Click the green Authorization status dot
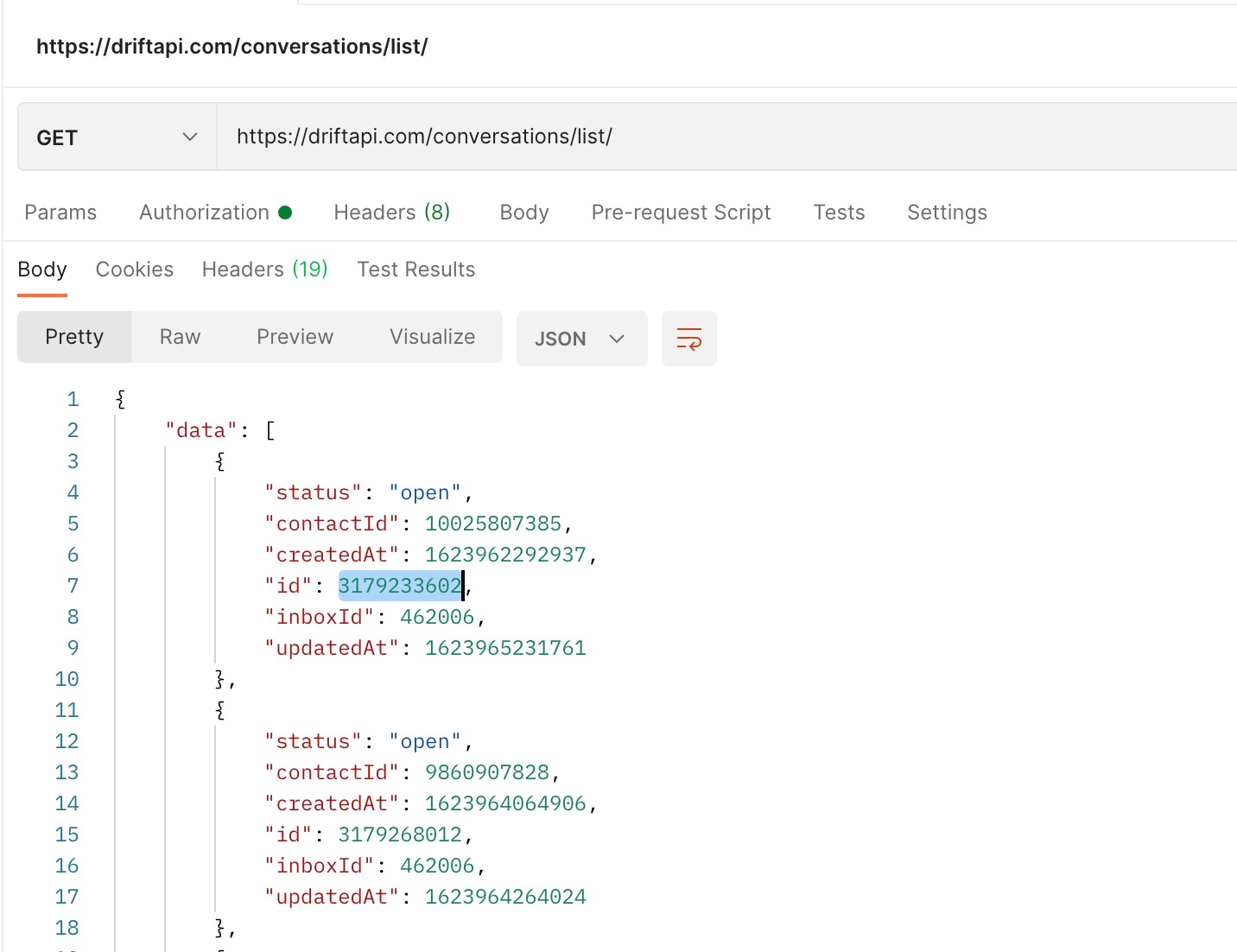This screenshot has height=952, width=1237. click(285, 213)
